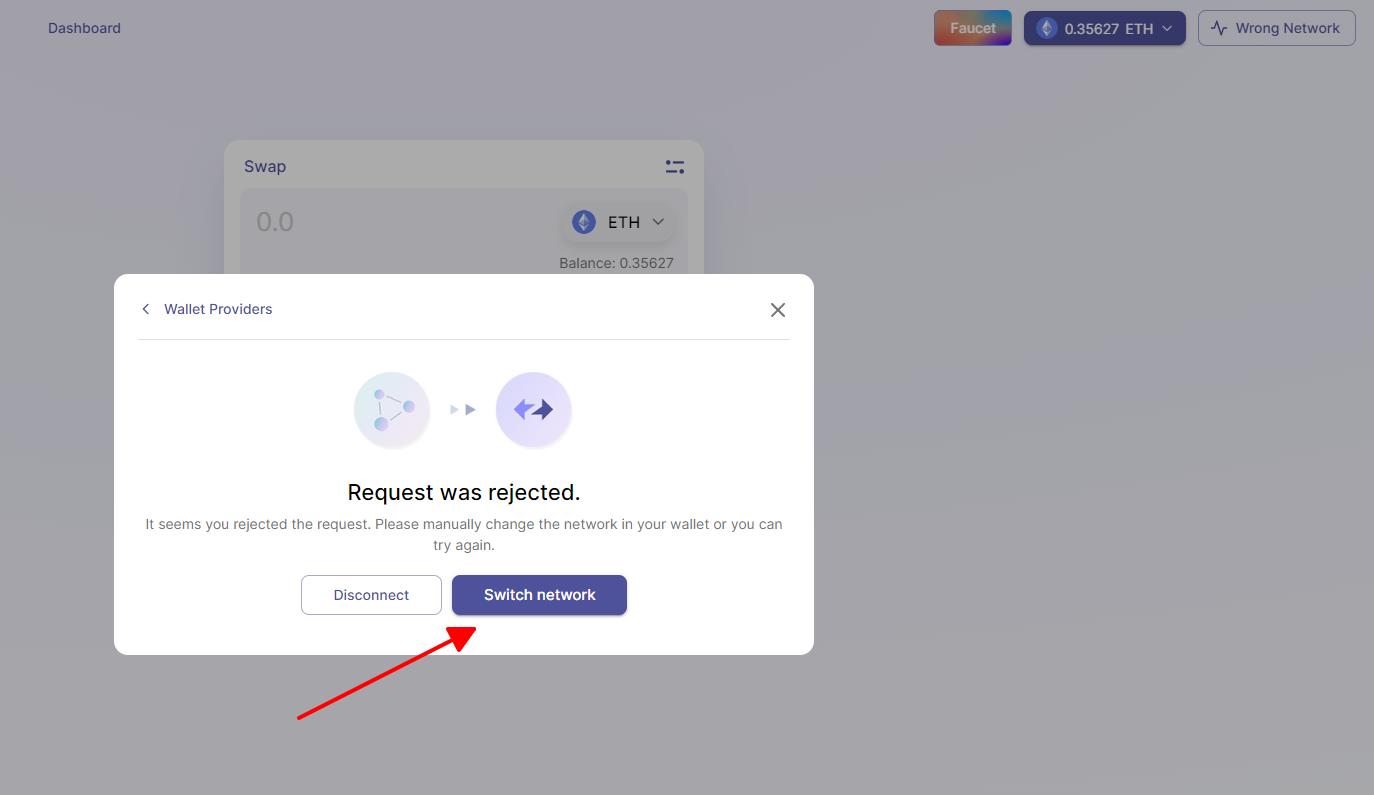The height and width of the screenshot is (795, 1374).
Task: Open swap settings sliders icon
Action: 675,167
